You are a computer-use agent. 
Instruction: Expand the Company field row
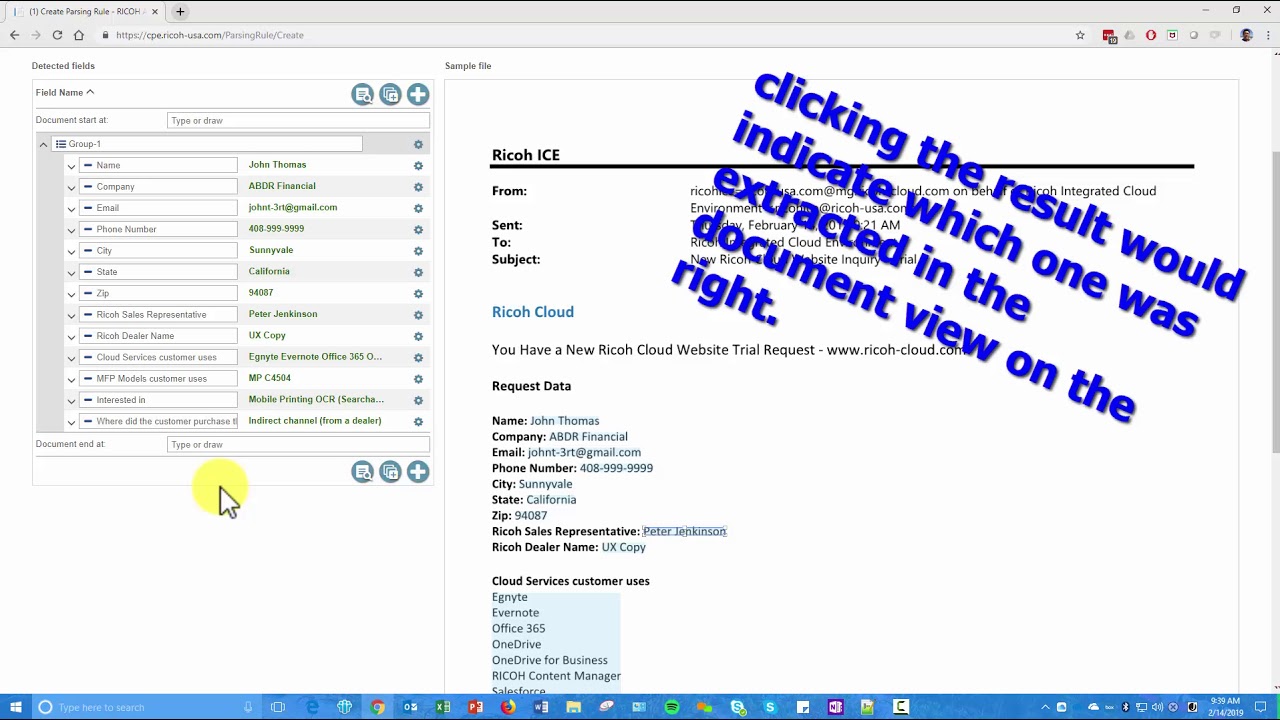pos(71,187)
